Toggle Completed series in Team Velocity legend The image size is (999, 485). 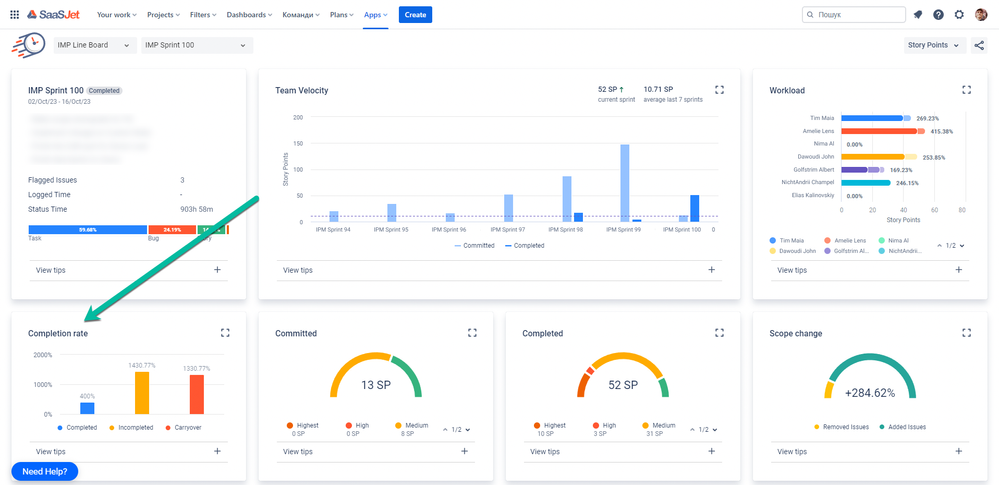click(x=524, y=245)
